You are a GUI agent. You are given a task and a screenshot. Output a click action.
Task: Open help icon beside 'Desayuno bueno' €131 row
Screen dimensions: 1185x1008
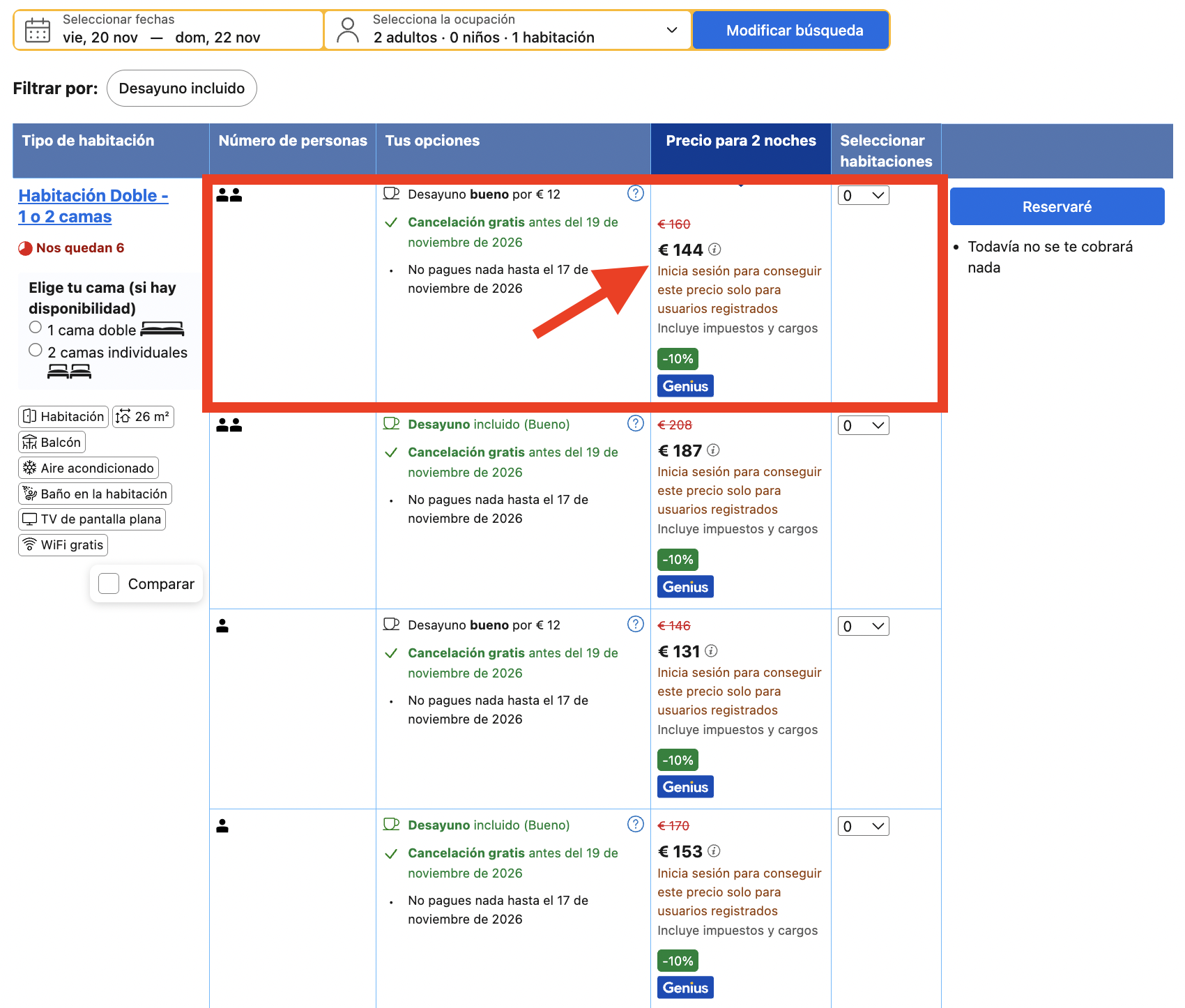tap(636, 624)
